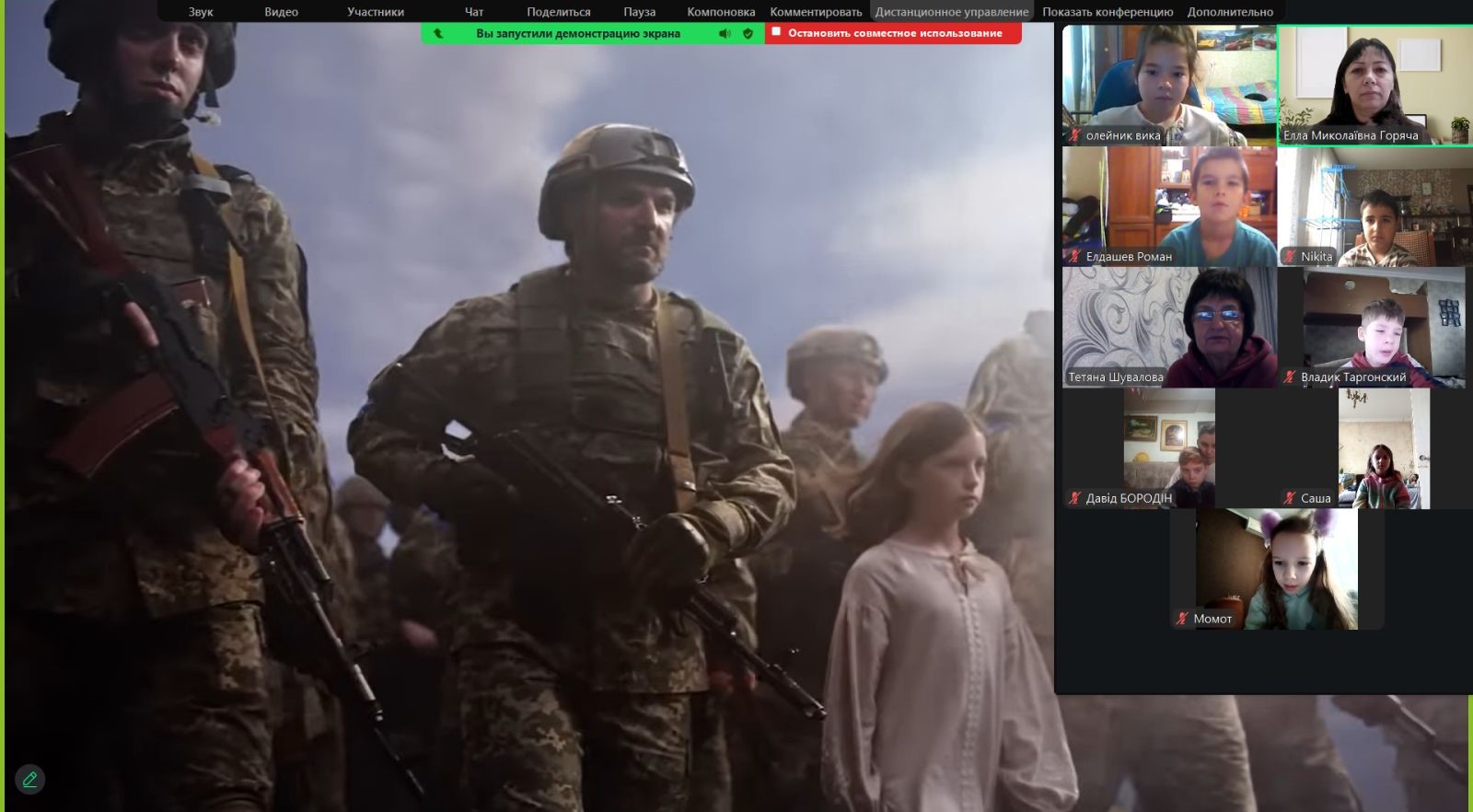
Task: Click Показать конференцию in the toolbar
Action: [1108, 12]
